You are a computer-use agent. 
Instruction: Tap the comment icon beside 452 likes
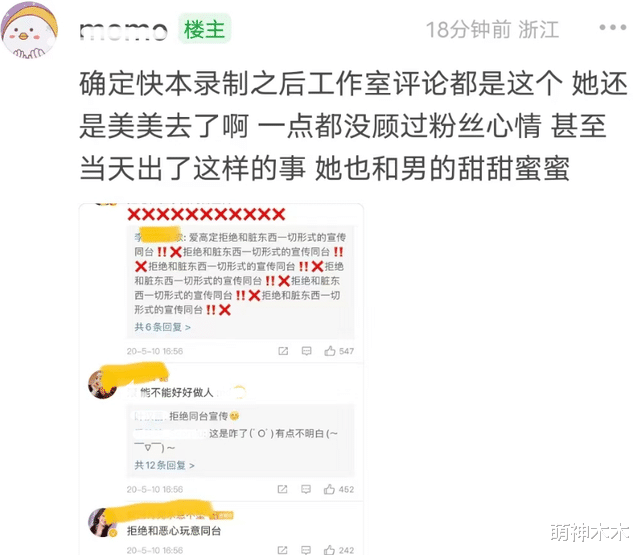point(306,489)
